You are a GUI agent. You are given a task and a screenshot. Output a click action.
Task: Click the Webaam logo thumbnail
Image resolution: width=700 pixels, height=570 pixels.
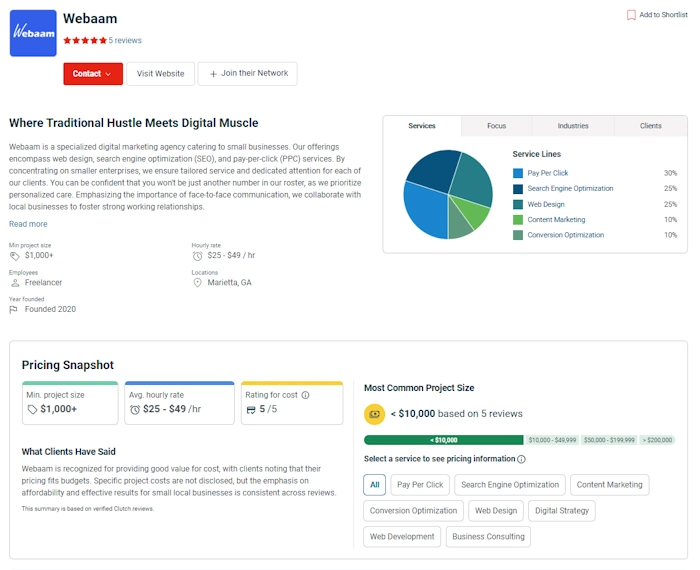click(x=33, y=33)
